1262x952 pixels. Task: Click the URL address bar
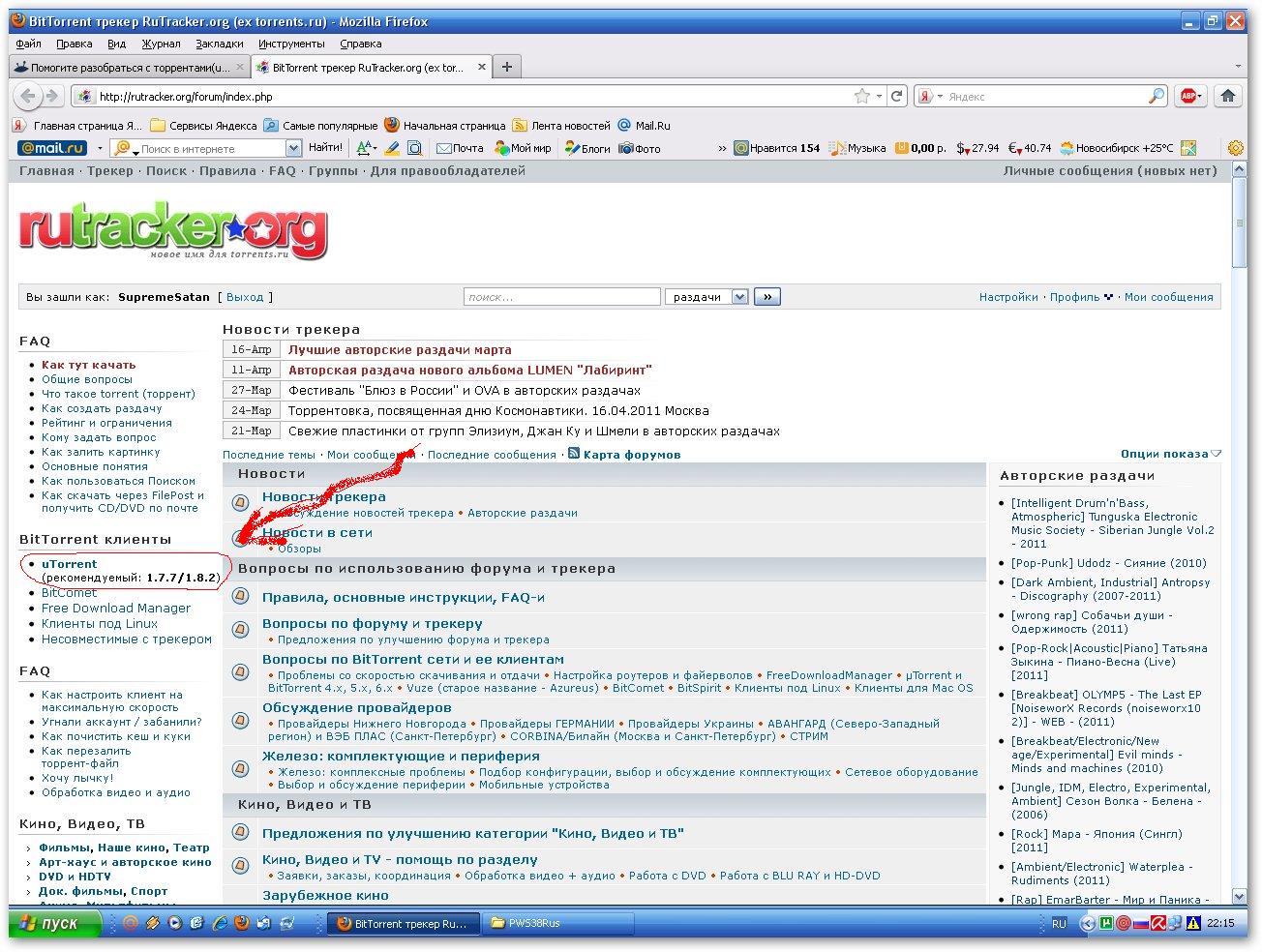[x=474, y=96]
